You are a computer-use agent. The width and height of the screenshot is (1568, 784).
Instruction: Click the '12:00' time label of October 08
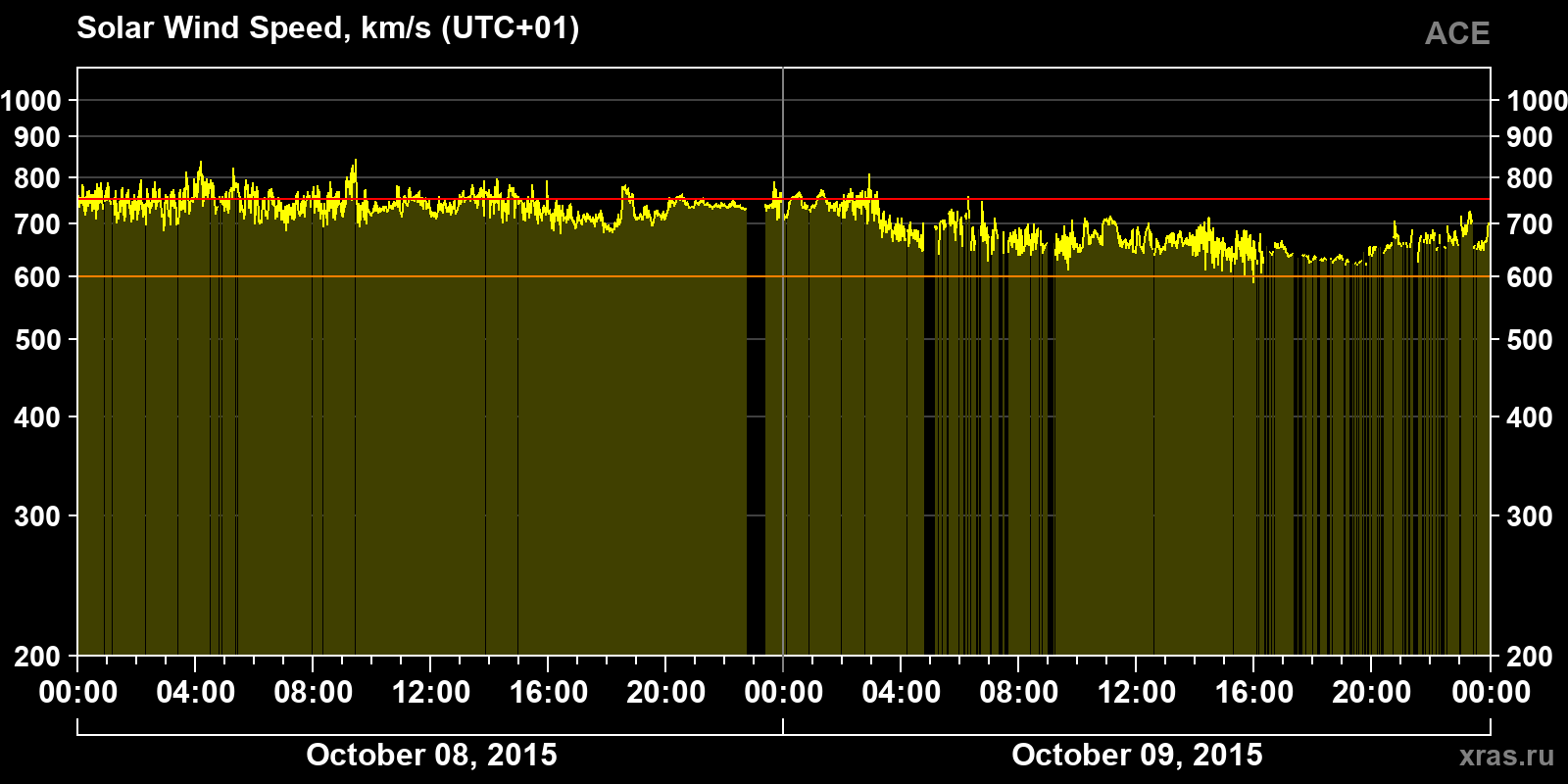[x=431, y=693]
